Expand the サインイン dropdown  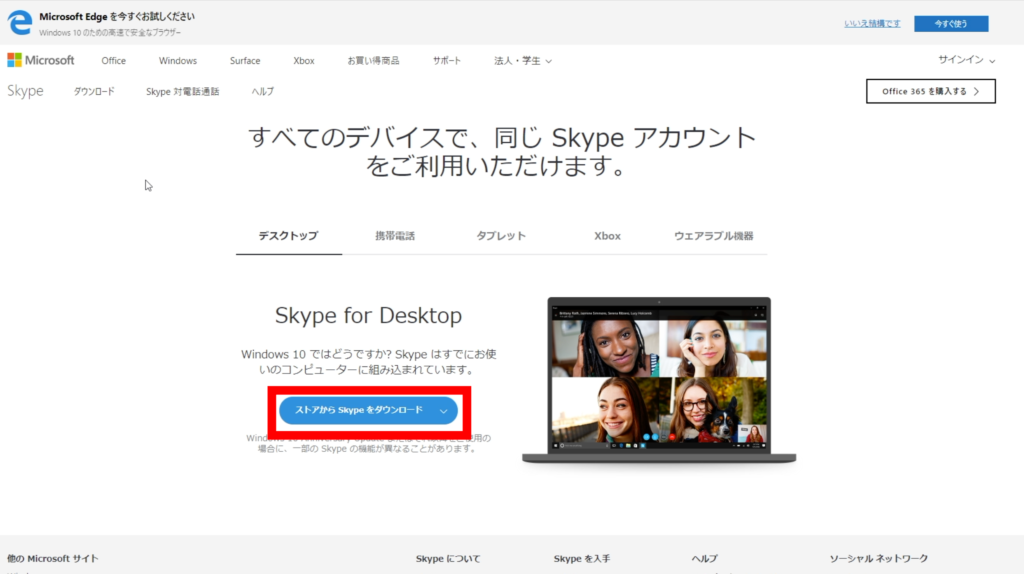click(967, 59)
